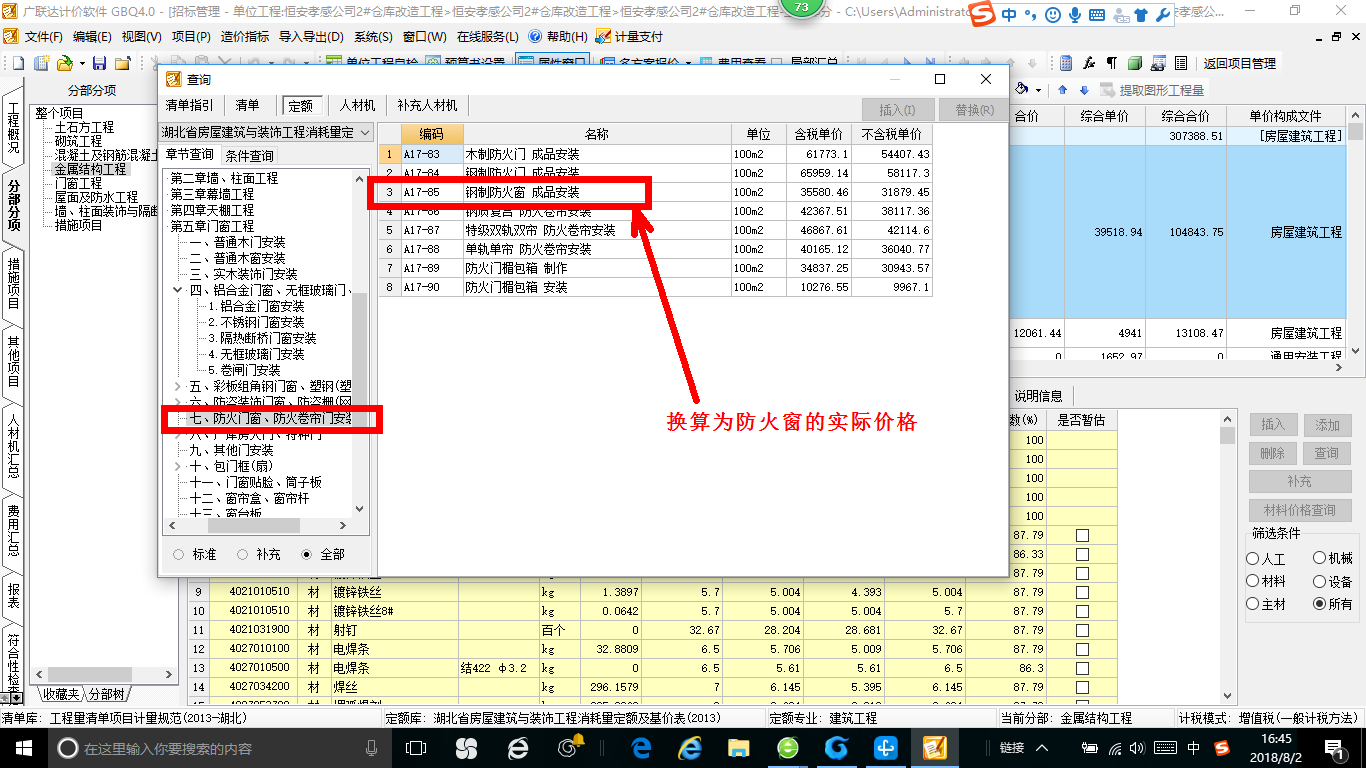The height and width of the screenshot is (768, 1366).
Task: Click 添加 button on right panel
Action: pyautogui.click(x=1326, y=425)
